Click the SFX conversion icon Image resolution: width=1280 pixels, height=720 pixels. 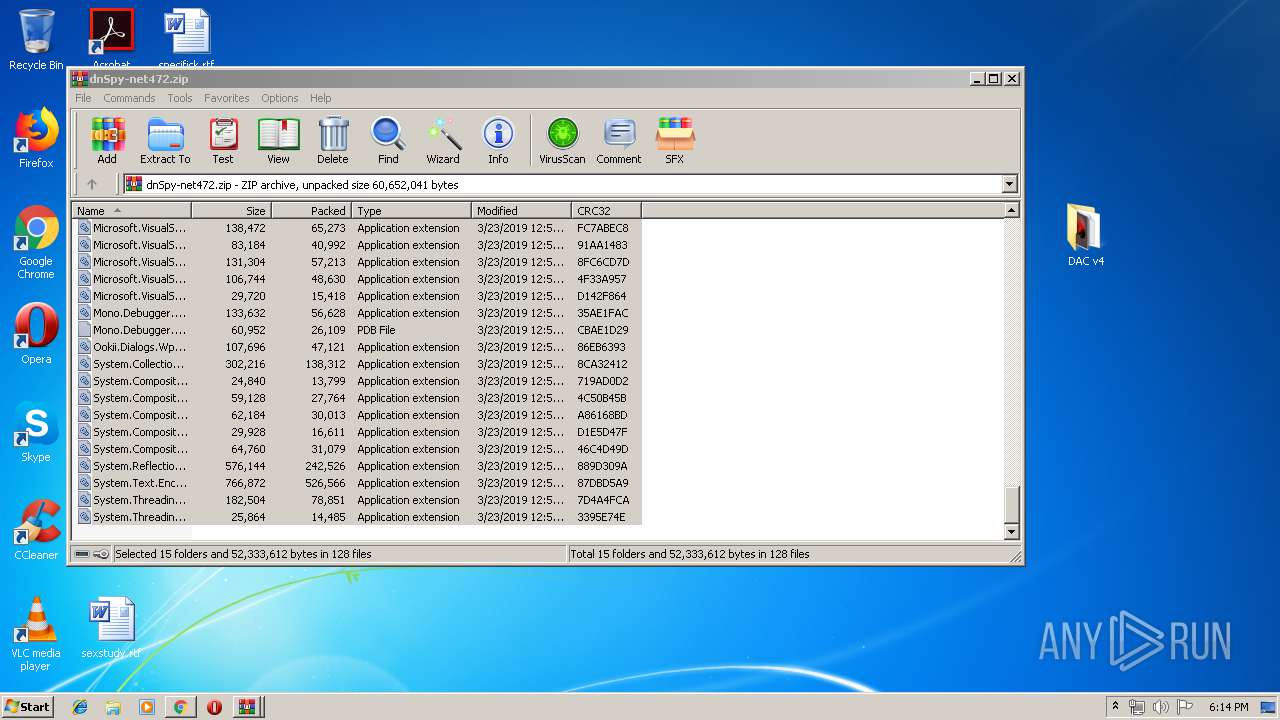click(x=675, y=141)
